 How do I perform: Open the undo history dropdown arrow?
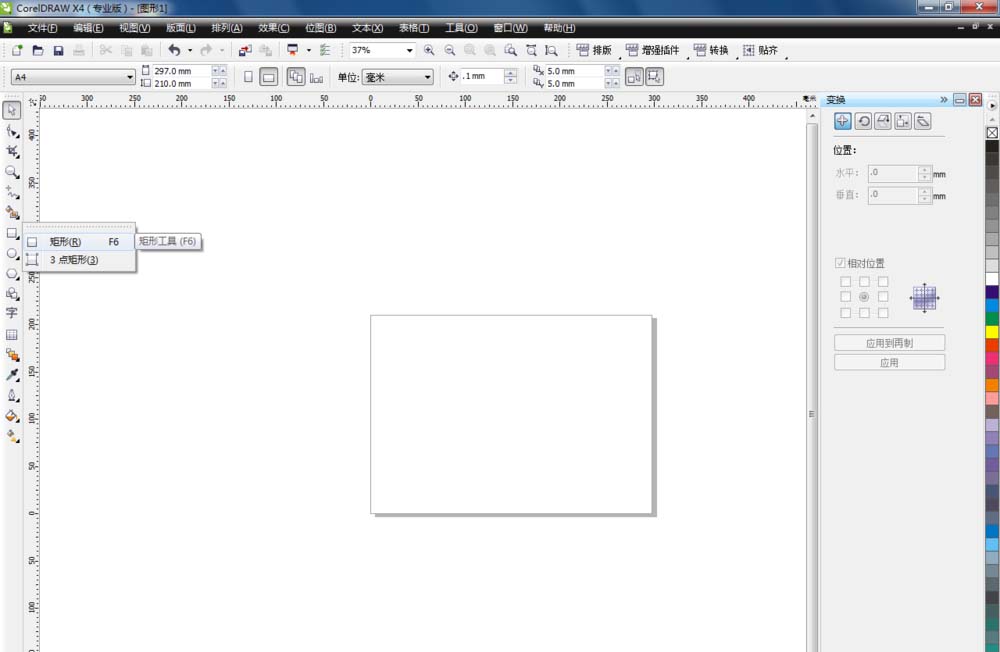(x=190, y=50)
